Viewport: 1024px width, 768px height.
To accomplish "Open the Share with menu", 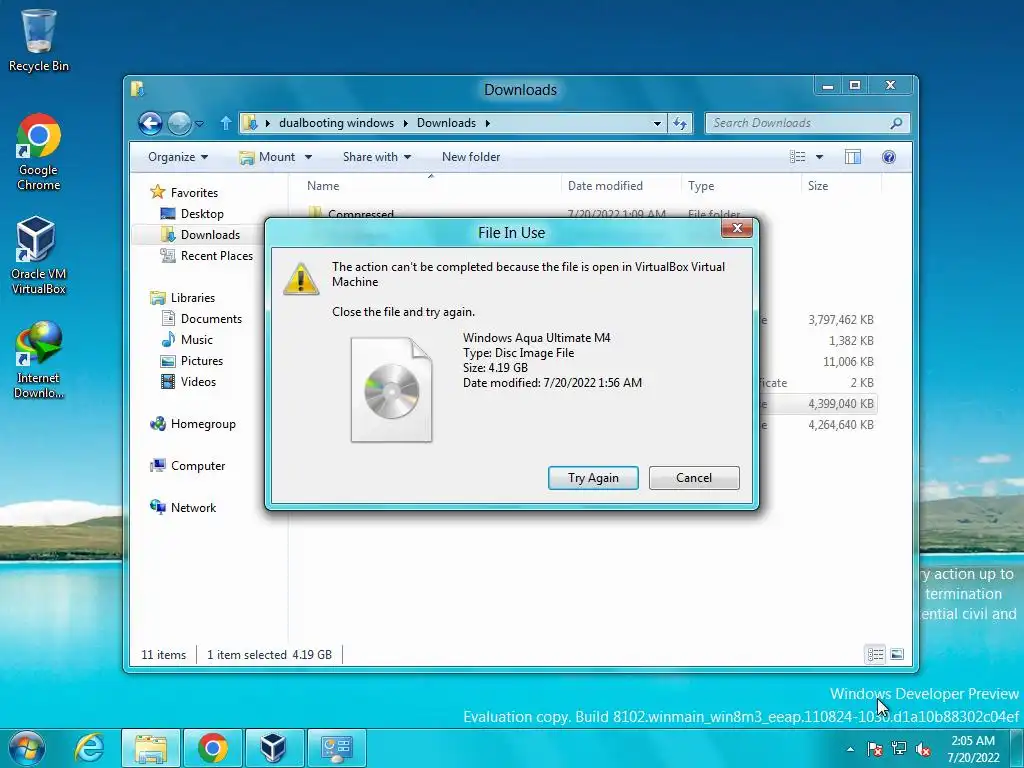I will (377, 157).
